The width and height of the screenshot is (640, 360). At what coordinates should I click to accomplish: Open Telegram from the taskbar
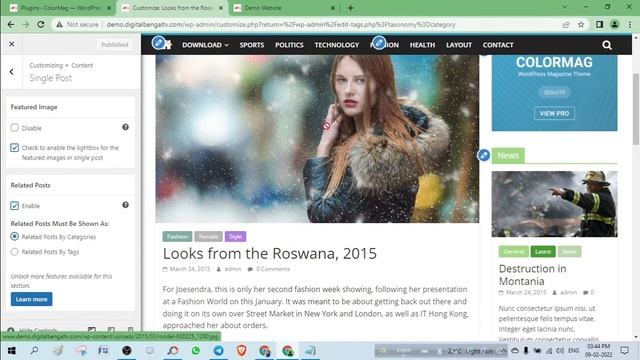pos(219,351)
